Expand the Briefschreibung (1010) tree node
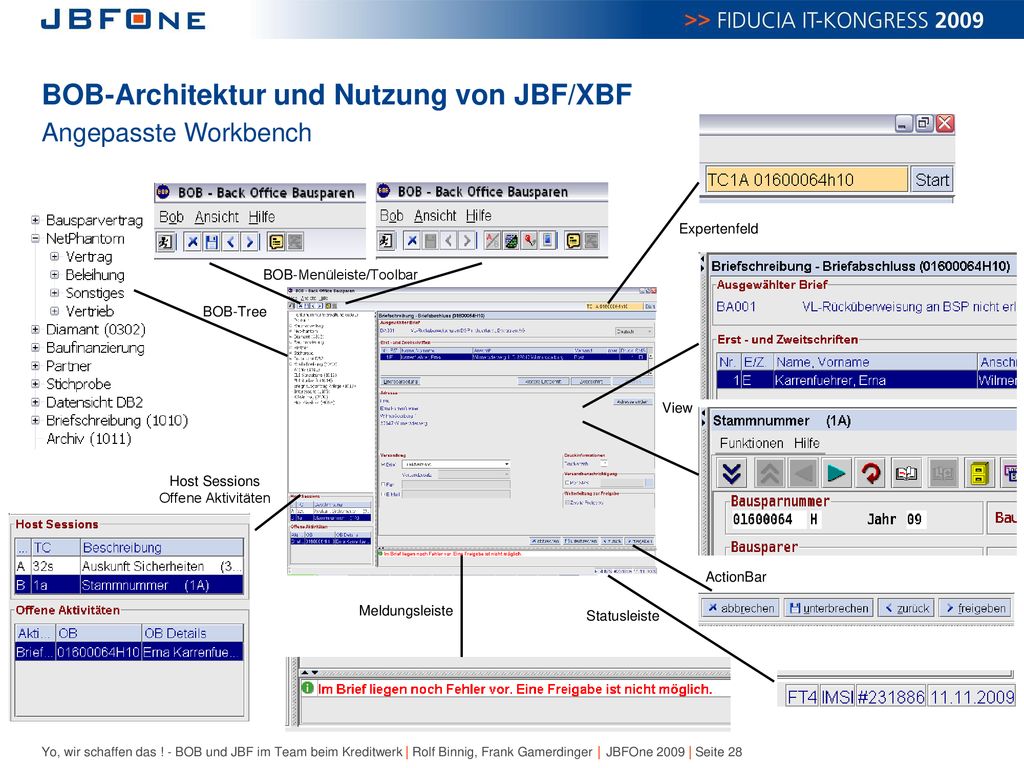 (x=35, y=421)
